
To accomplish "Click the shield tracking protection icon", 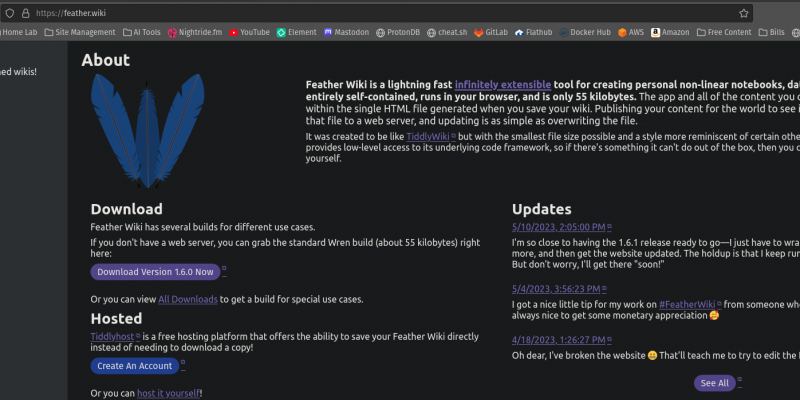I will point(10,13).
